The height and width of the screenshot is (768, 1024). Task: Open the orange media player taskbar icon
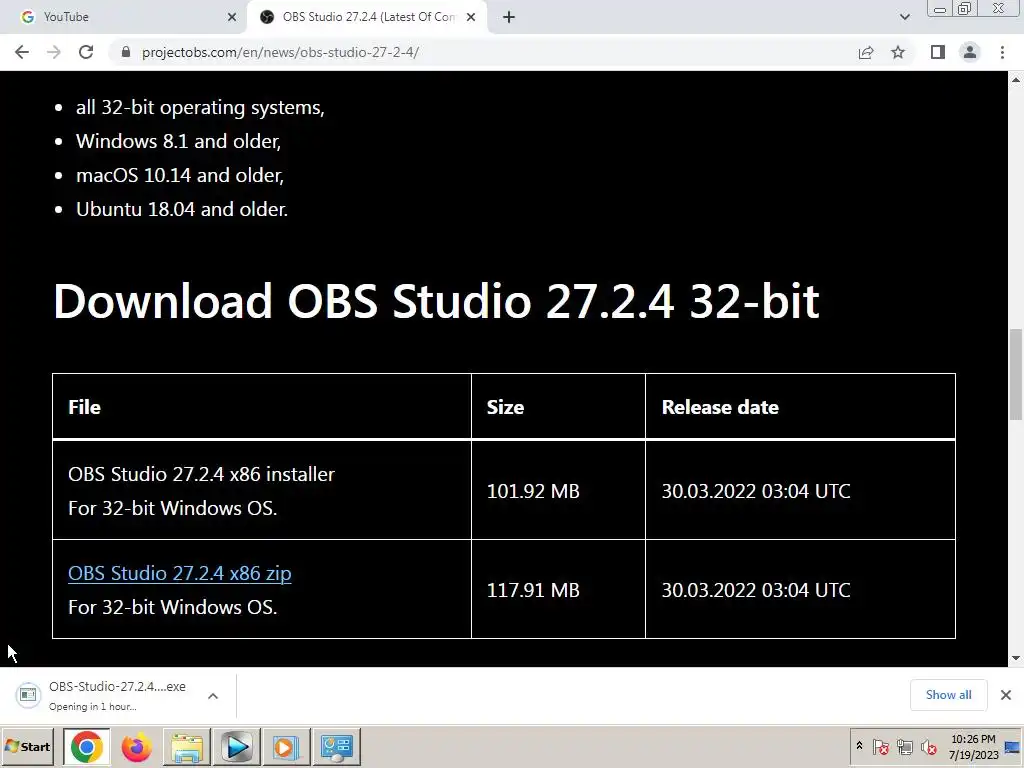click(286, 746)
